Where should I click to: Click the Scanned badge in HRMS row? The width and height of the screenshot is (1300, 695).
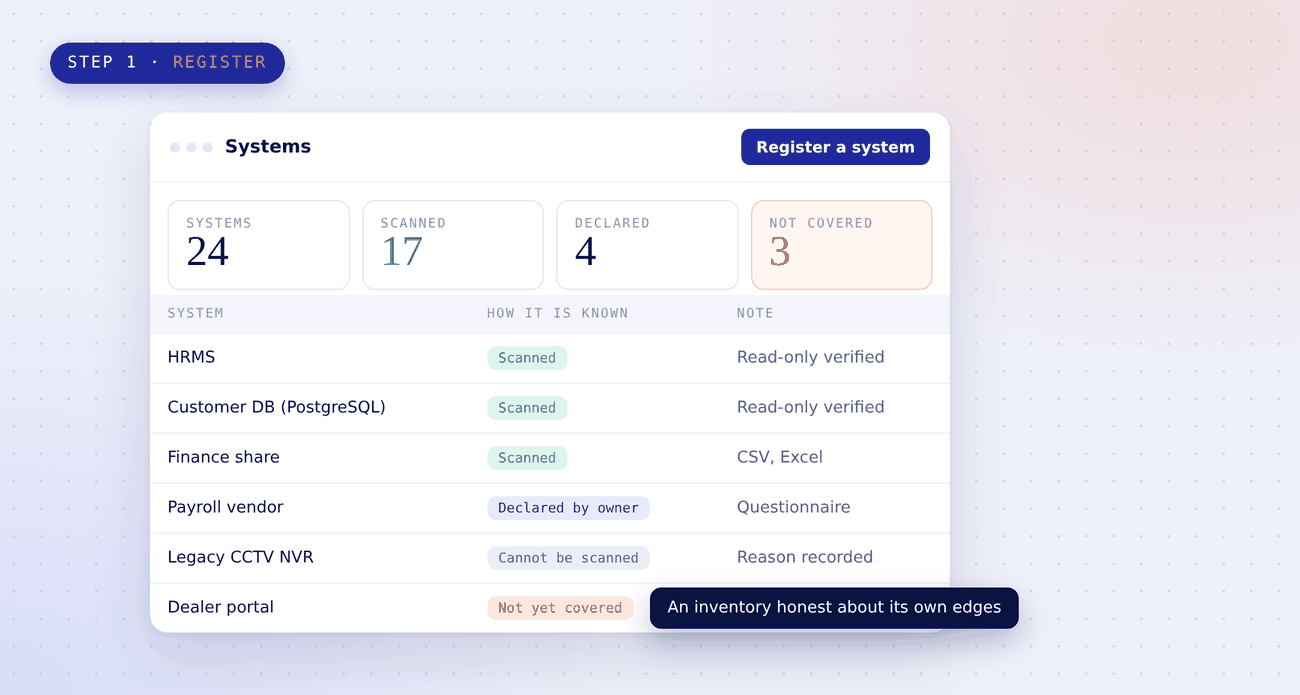click(527, 358)
